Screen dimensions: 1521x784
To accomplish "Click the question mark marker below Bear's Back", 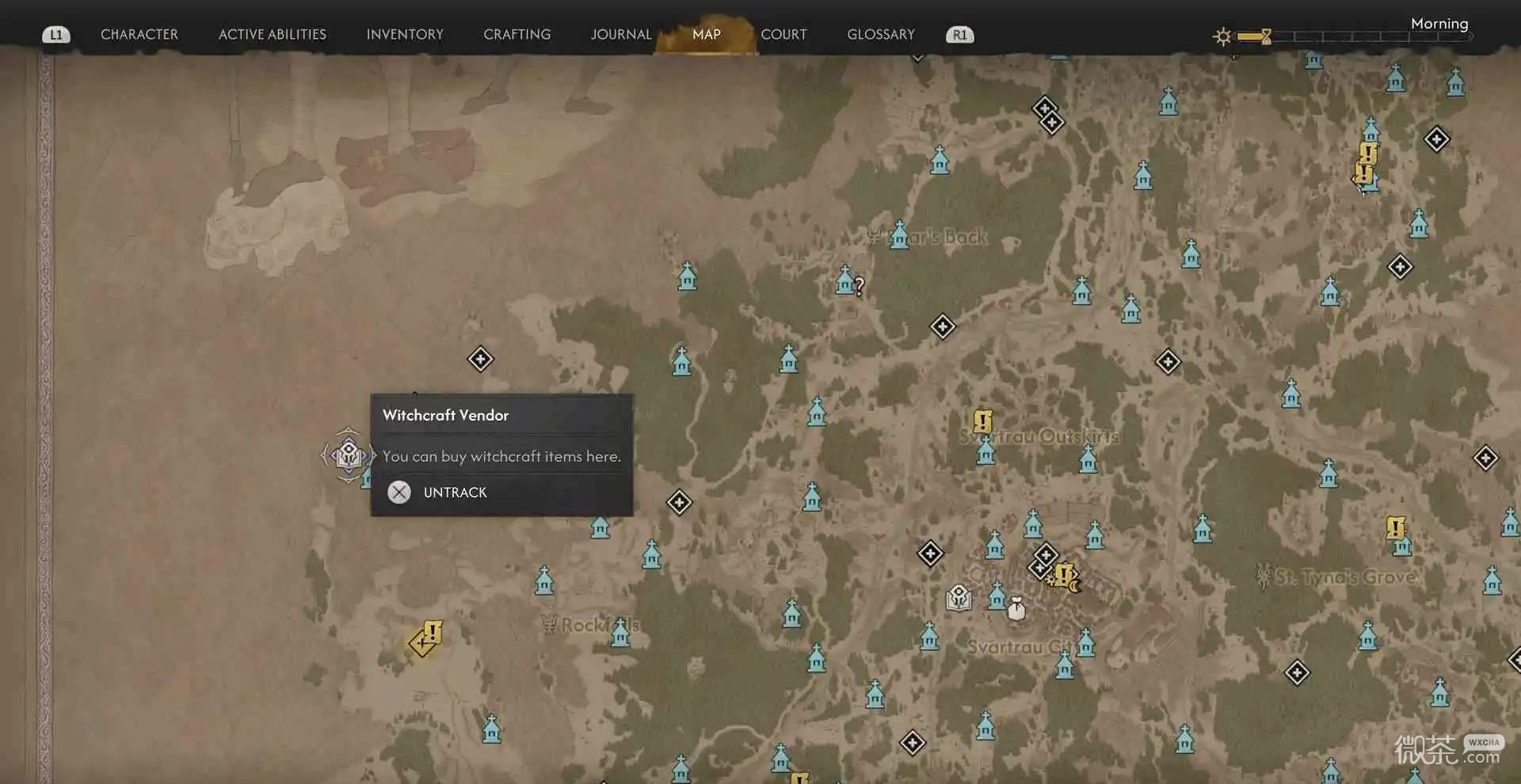I will click(x=859, y=286).
